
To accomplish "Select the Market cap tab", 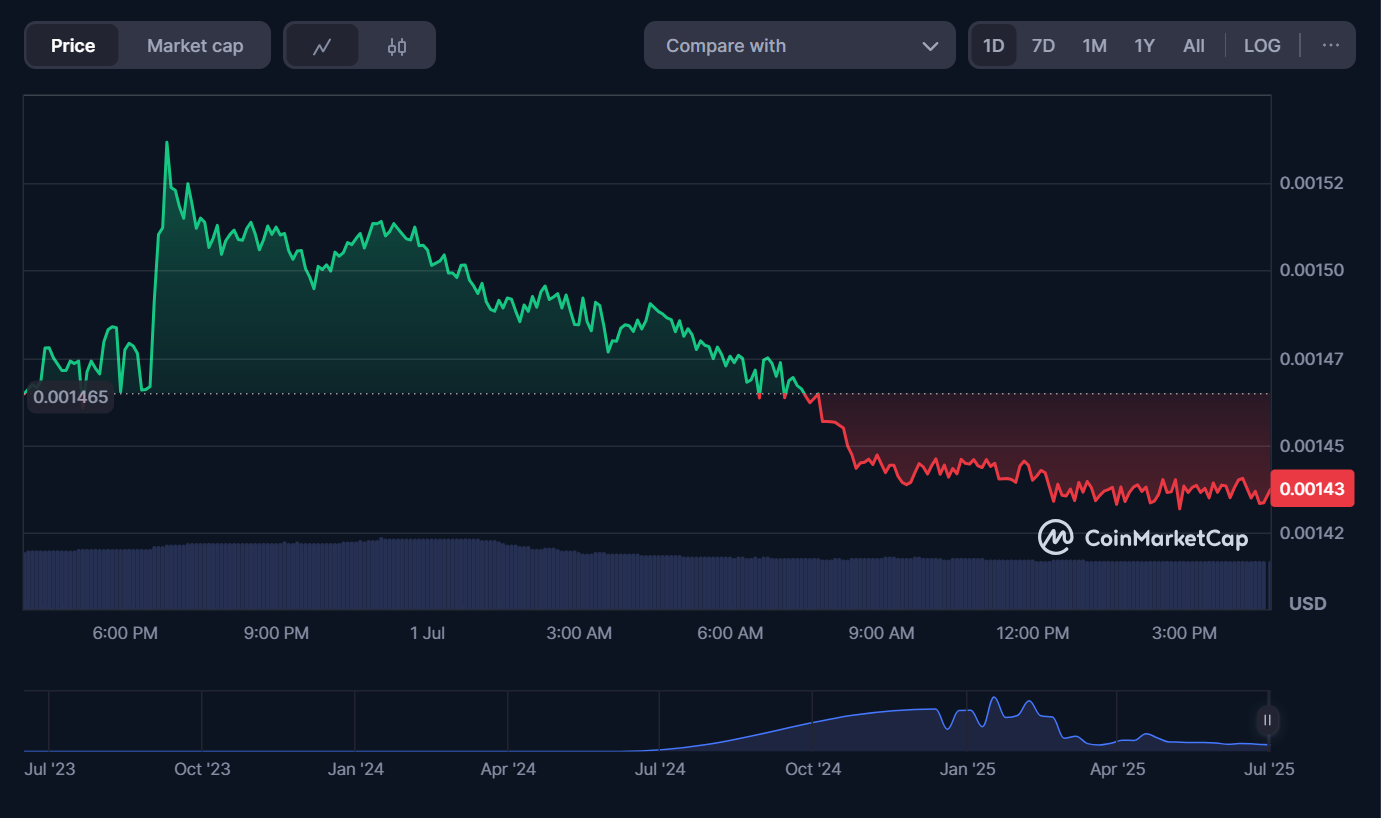I will point(195,46).
